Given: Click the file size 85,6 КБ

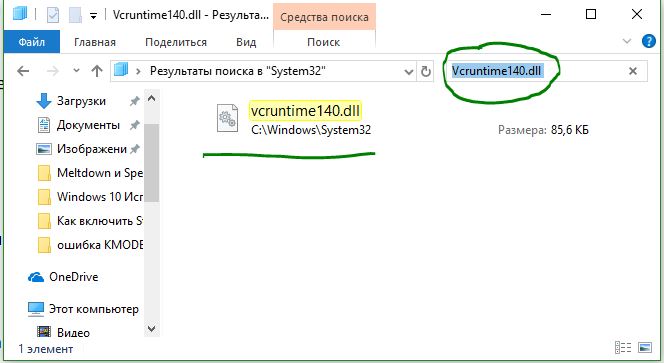Looking at the screenshot, I should (x=570, y=130).
